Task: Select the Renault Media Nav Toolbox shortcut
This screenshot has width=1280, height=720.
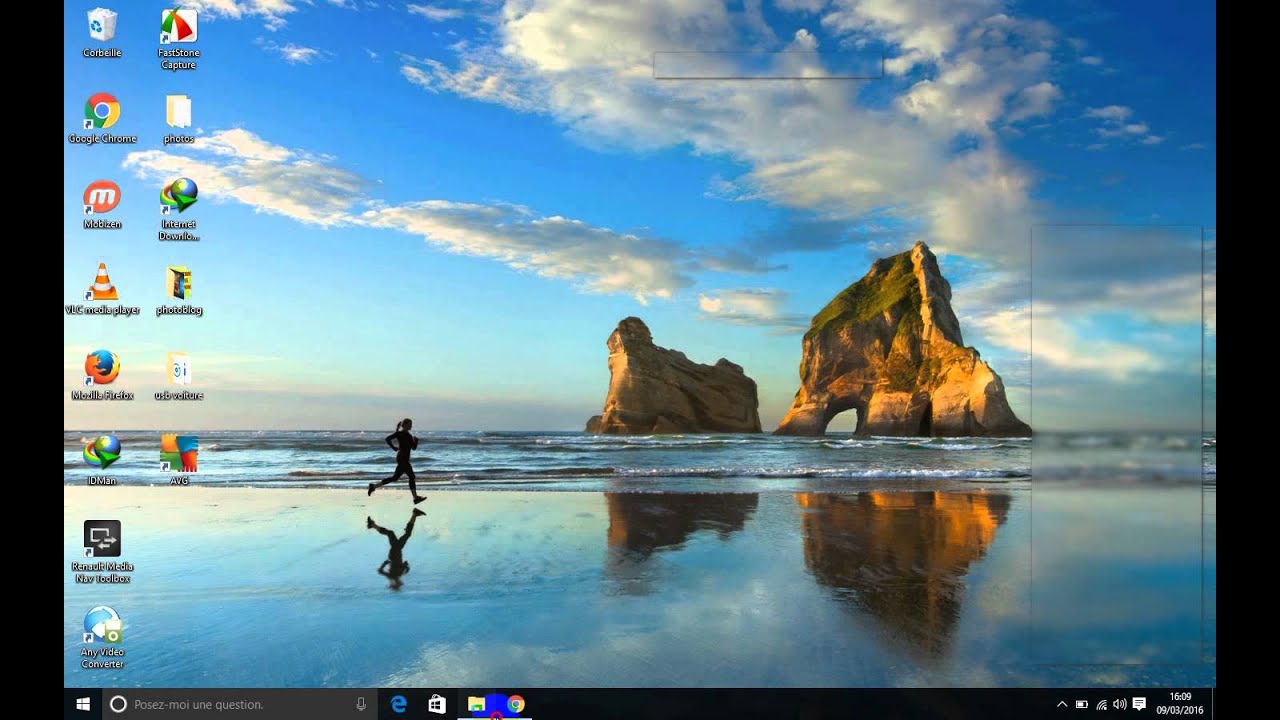Action: (x=102, y=552)
